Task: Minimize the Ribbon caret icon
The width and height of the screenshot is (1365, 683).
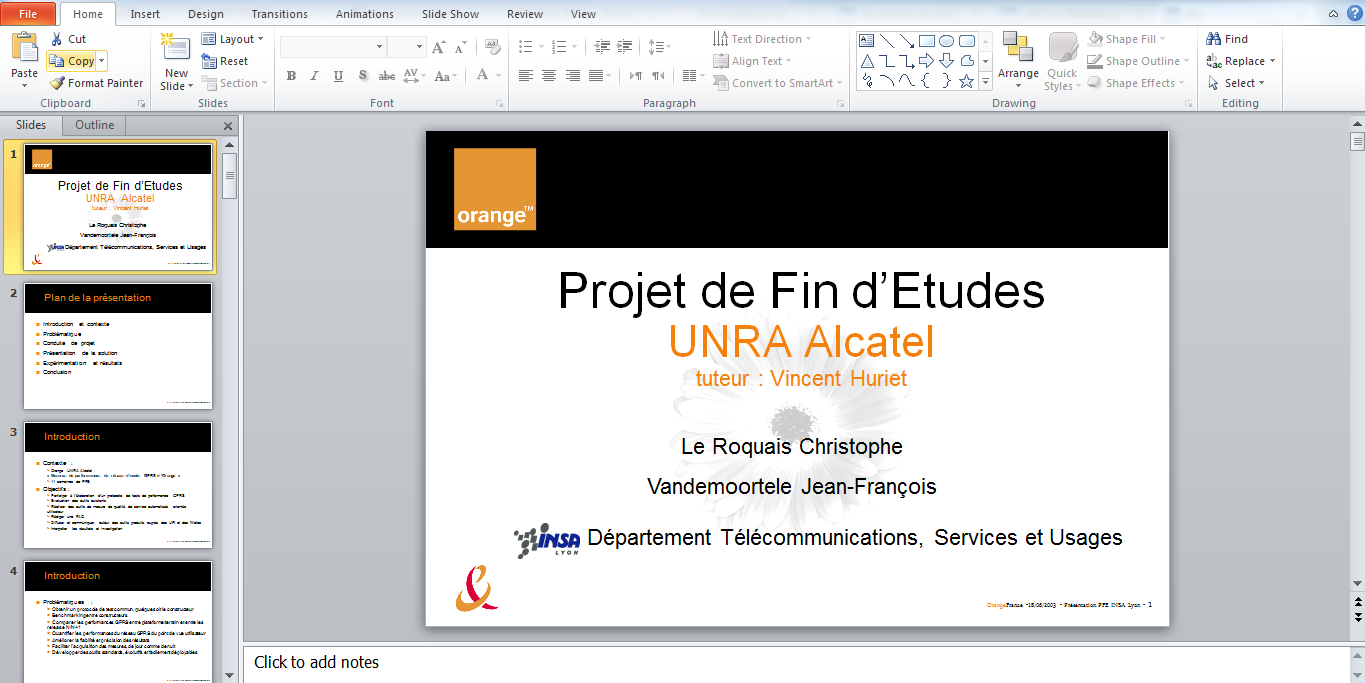Action: point(1333,13)
